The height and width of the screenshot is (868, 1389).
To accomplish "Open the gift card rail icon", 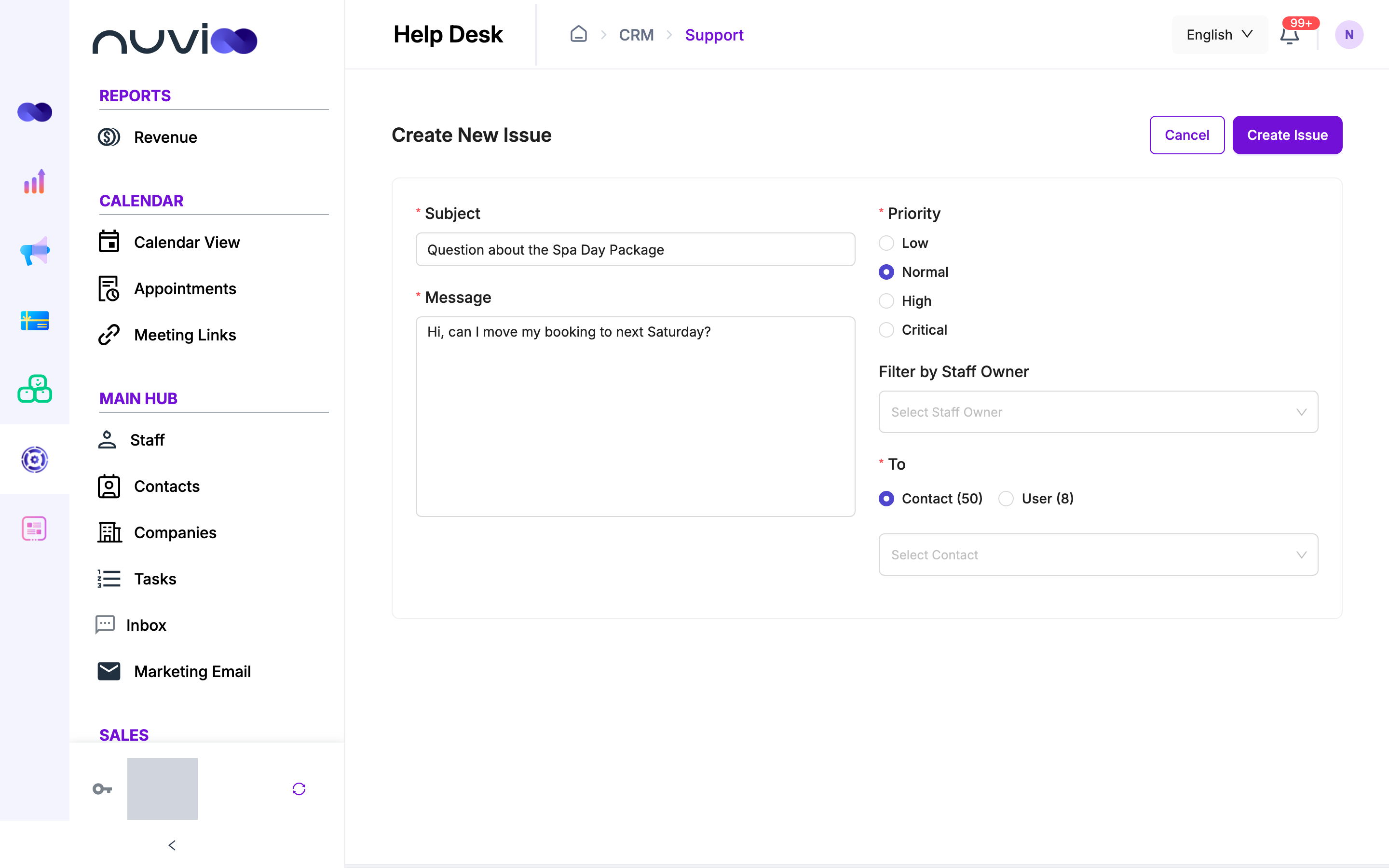I will click(x=34, y=320).
